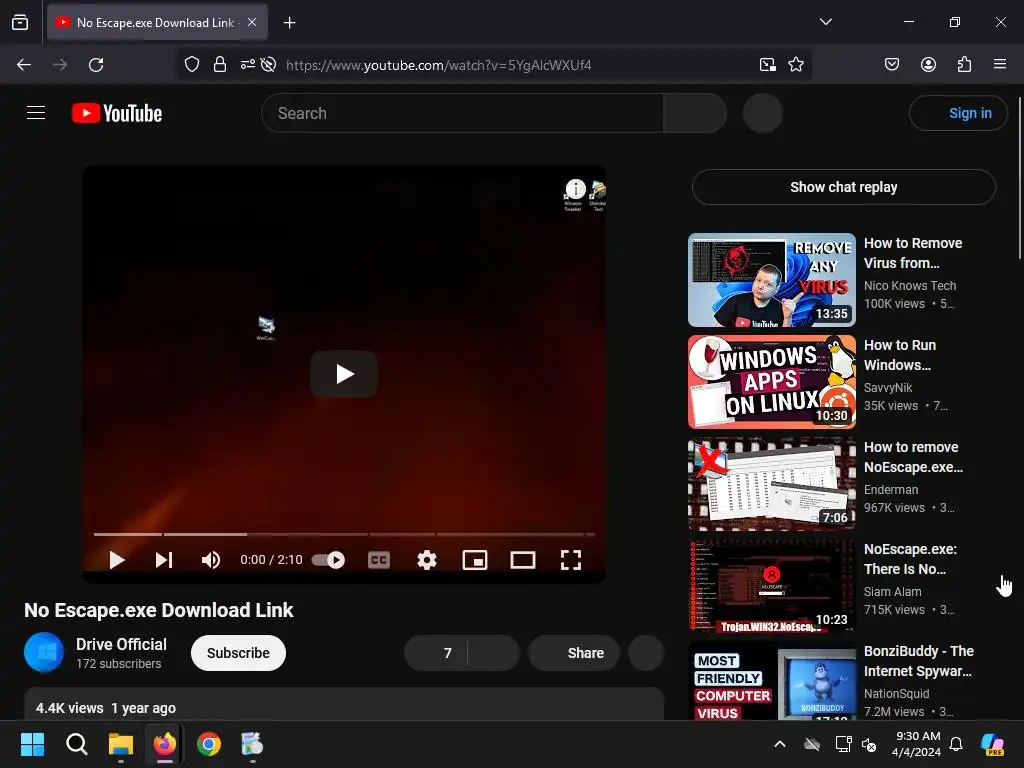Screen dimensions: 1024x768
Task: Open Firefox View recent browsing
Action: [20, 23]
